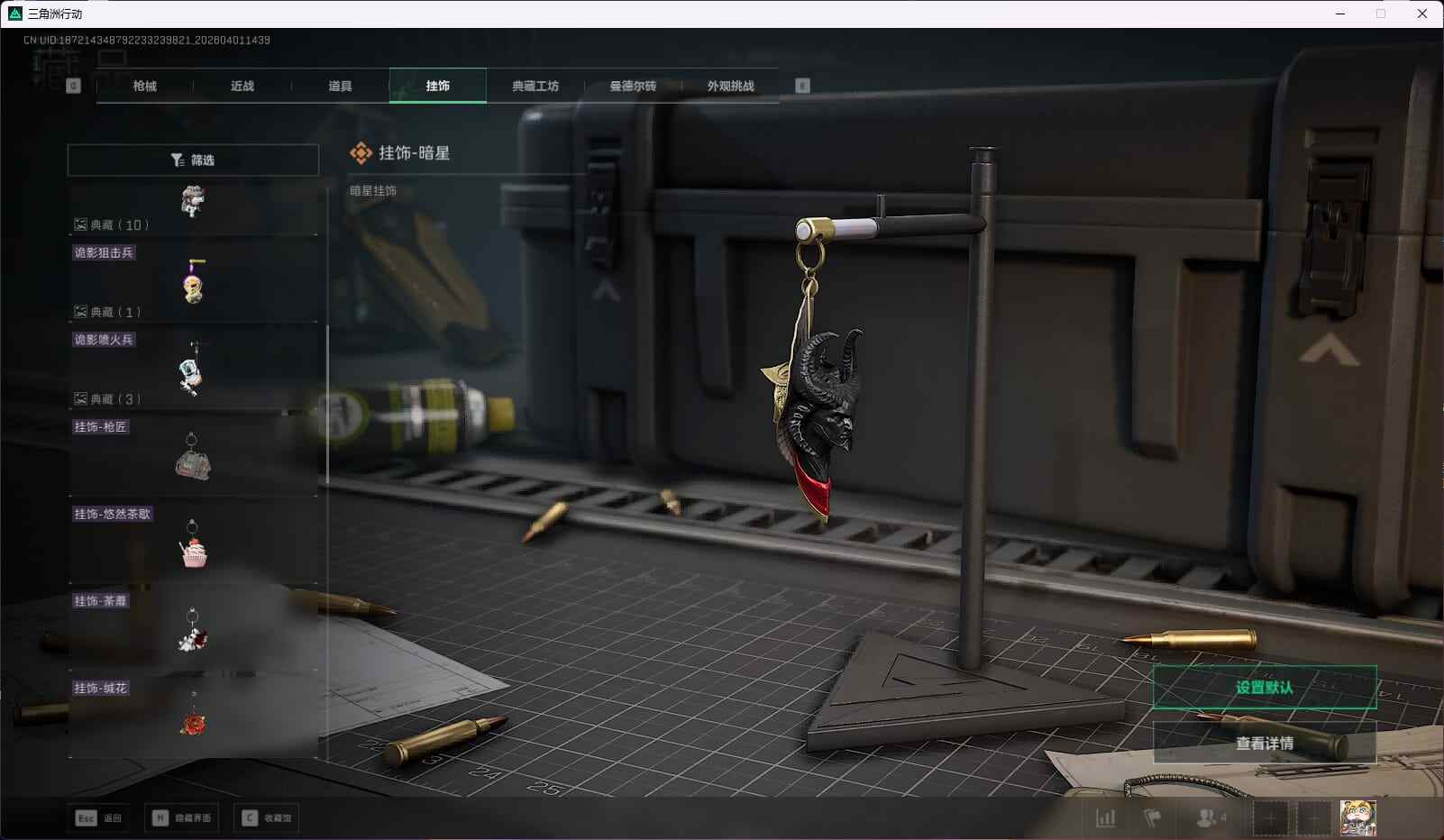Select the 挂饰-枪匠 charm thumbnail
Viewport: 1444px width, 840px height.
[193, 457]
